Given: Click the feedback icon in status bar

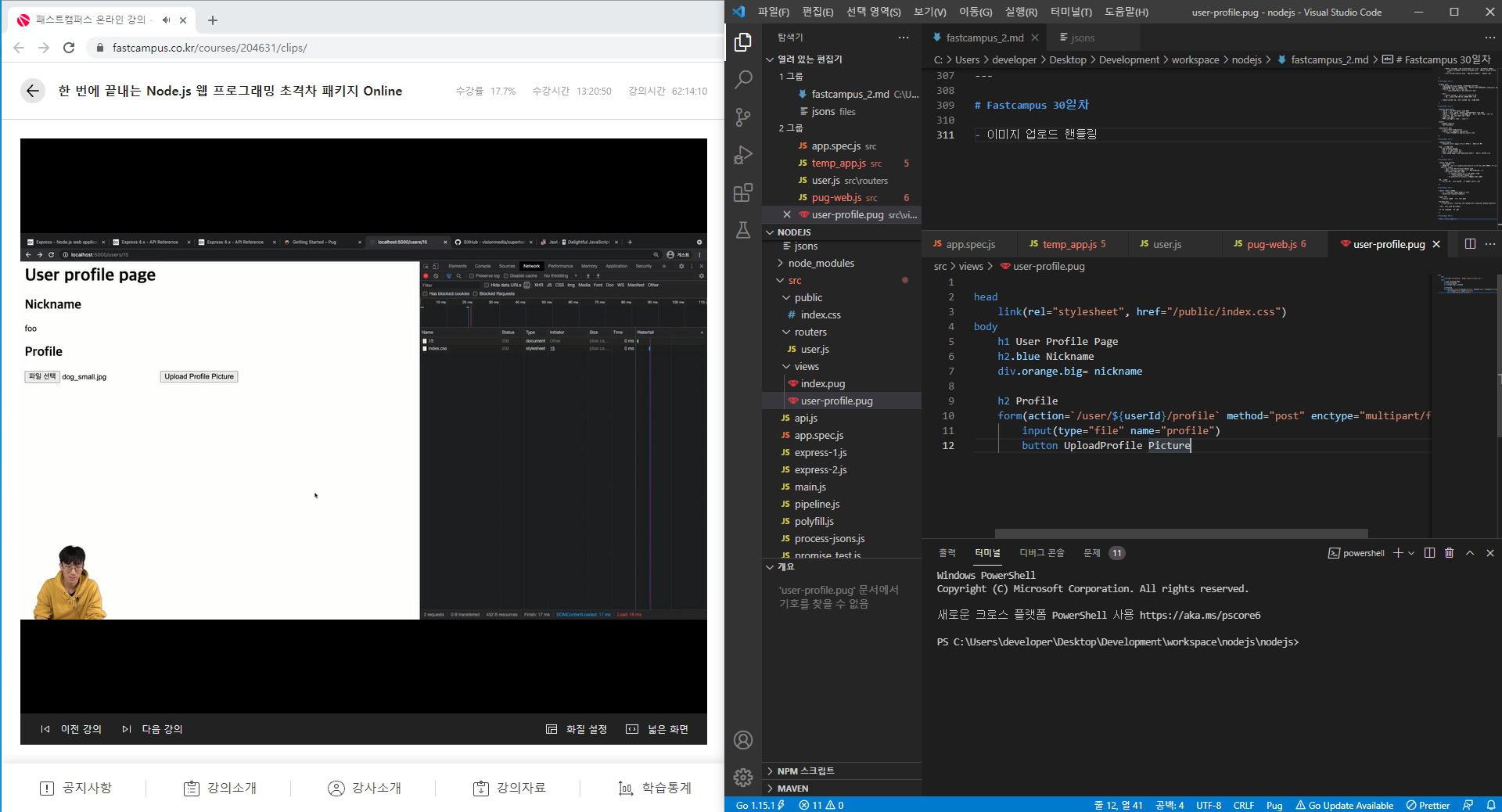Looking at the screenshot, I should (1468, 805).
